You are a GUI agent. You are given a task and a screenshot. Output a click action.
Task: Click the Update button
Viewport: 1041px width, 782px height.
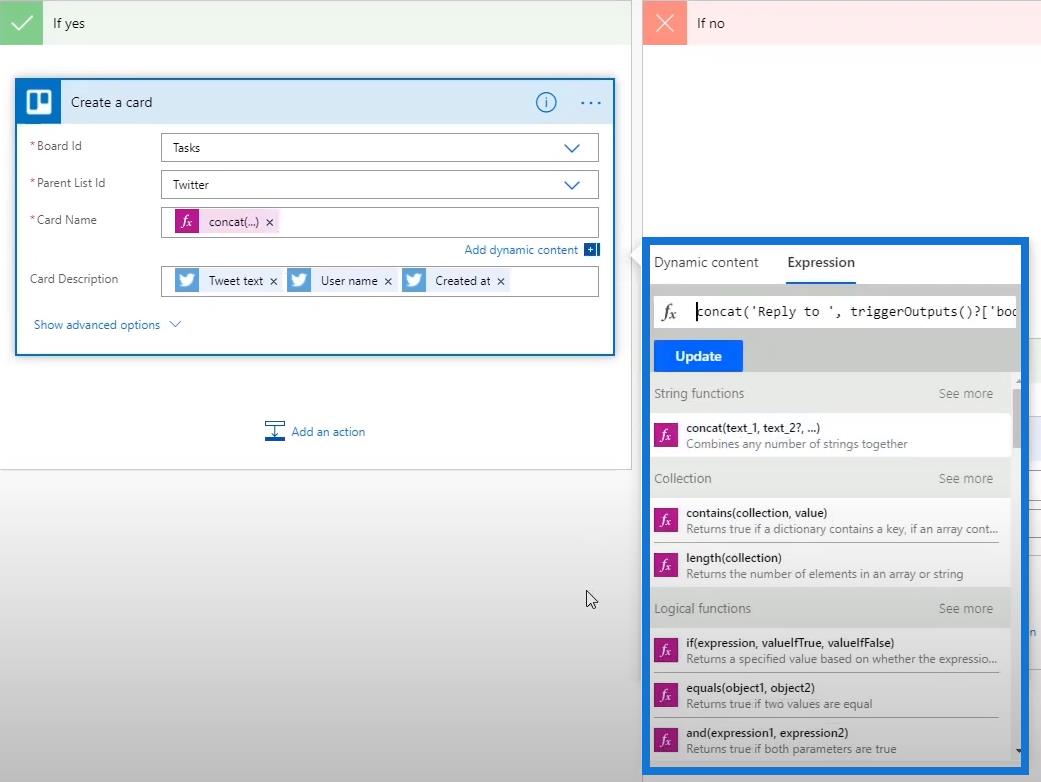click(x=698, y=356)
